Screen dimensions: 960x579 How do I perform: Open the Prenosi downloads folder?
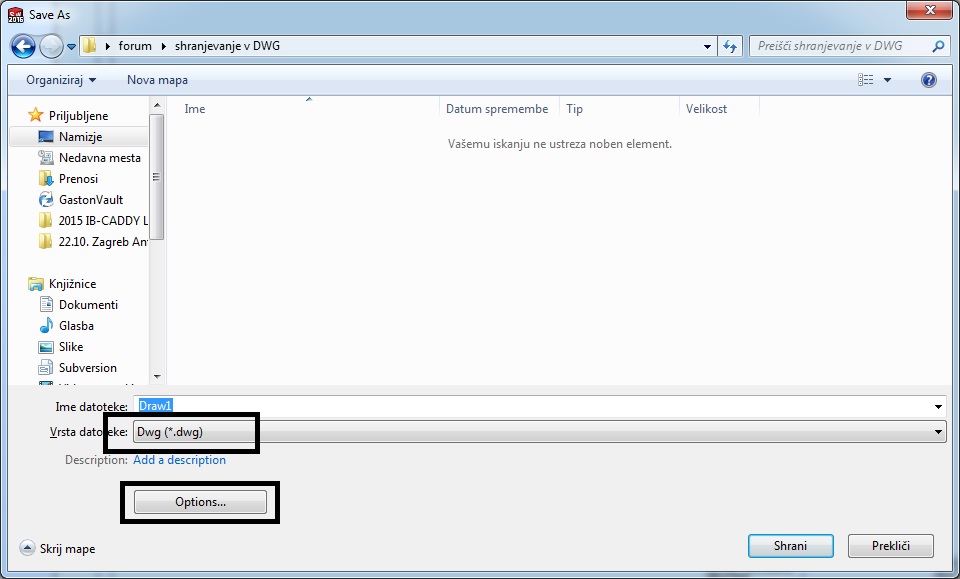(78, 179)
